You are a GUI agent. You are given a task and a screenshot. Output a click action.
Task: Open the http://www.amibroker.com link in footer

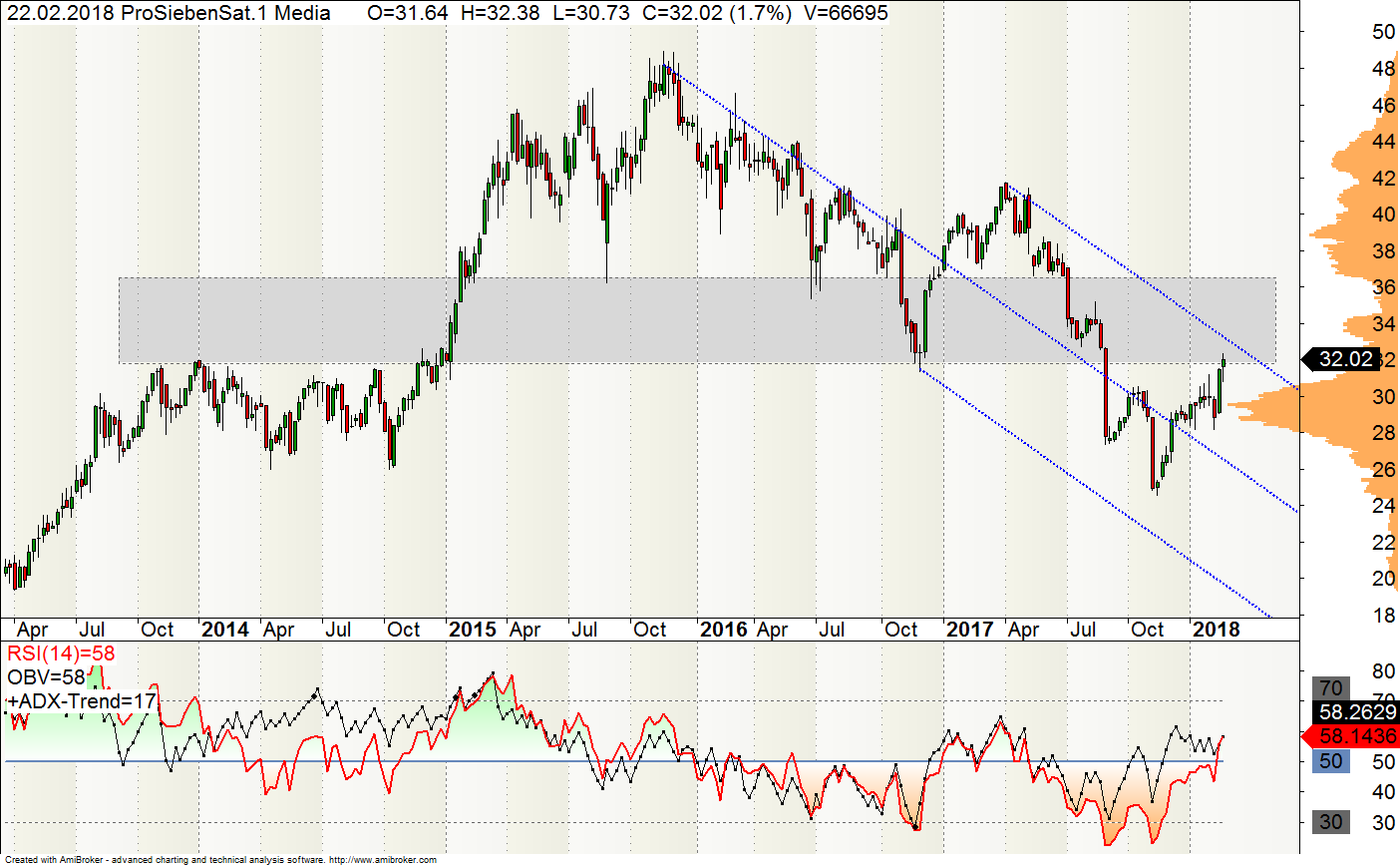pos(383,859)
